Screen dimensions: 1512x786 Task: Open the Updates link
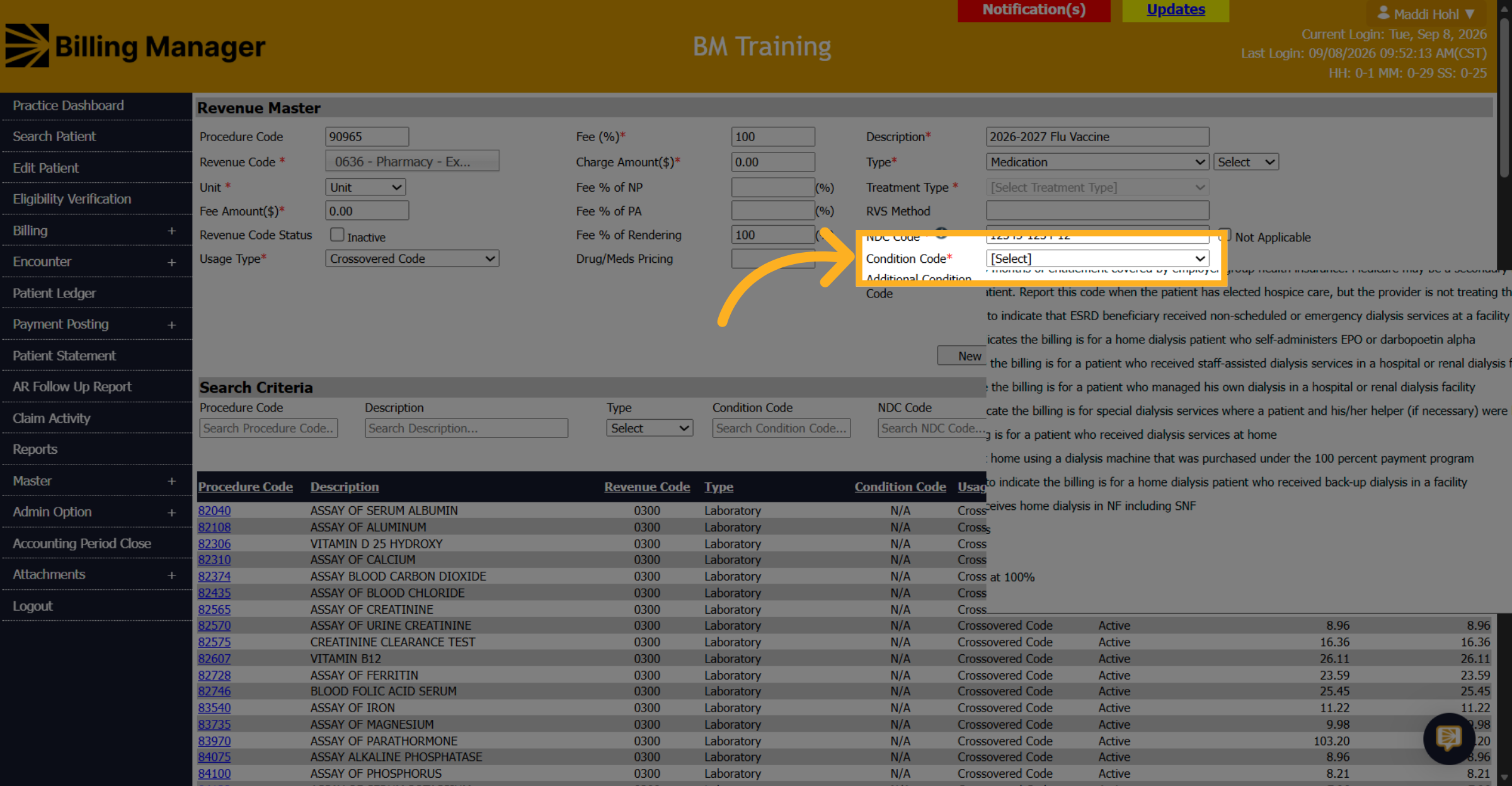pyautogui.click(x=1176, y=9)
